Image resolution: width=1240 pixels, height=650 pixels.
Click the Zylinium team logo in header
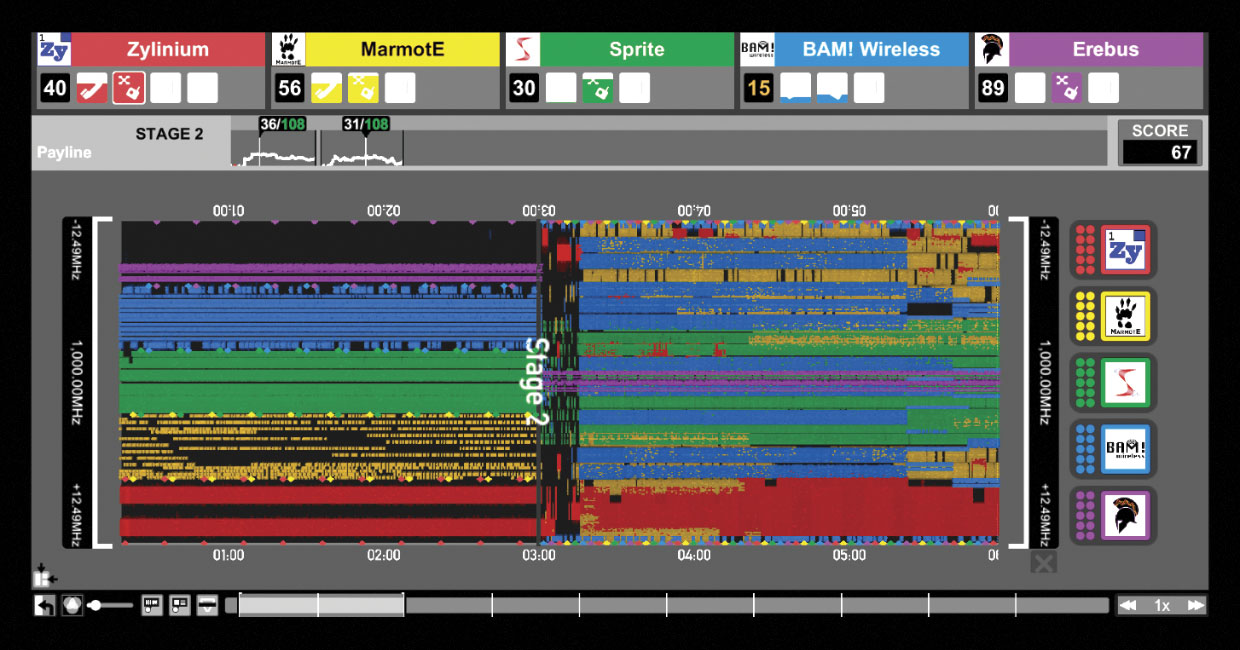coord(54,49)
